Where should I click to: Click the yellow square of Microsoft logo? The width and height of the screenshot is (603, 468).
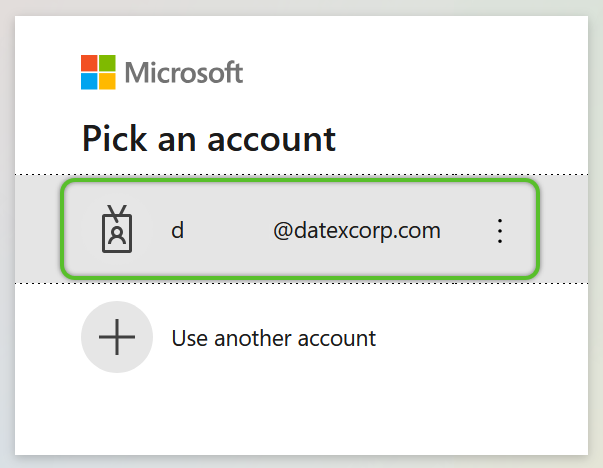[x=107, y=82]
